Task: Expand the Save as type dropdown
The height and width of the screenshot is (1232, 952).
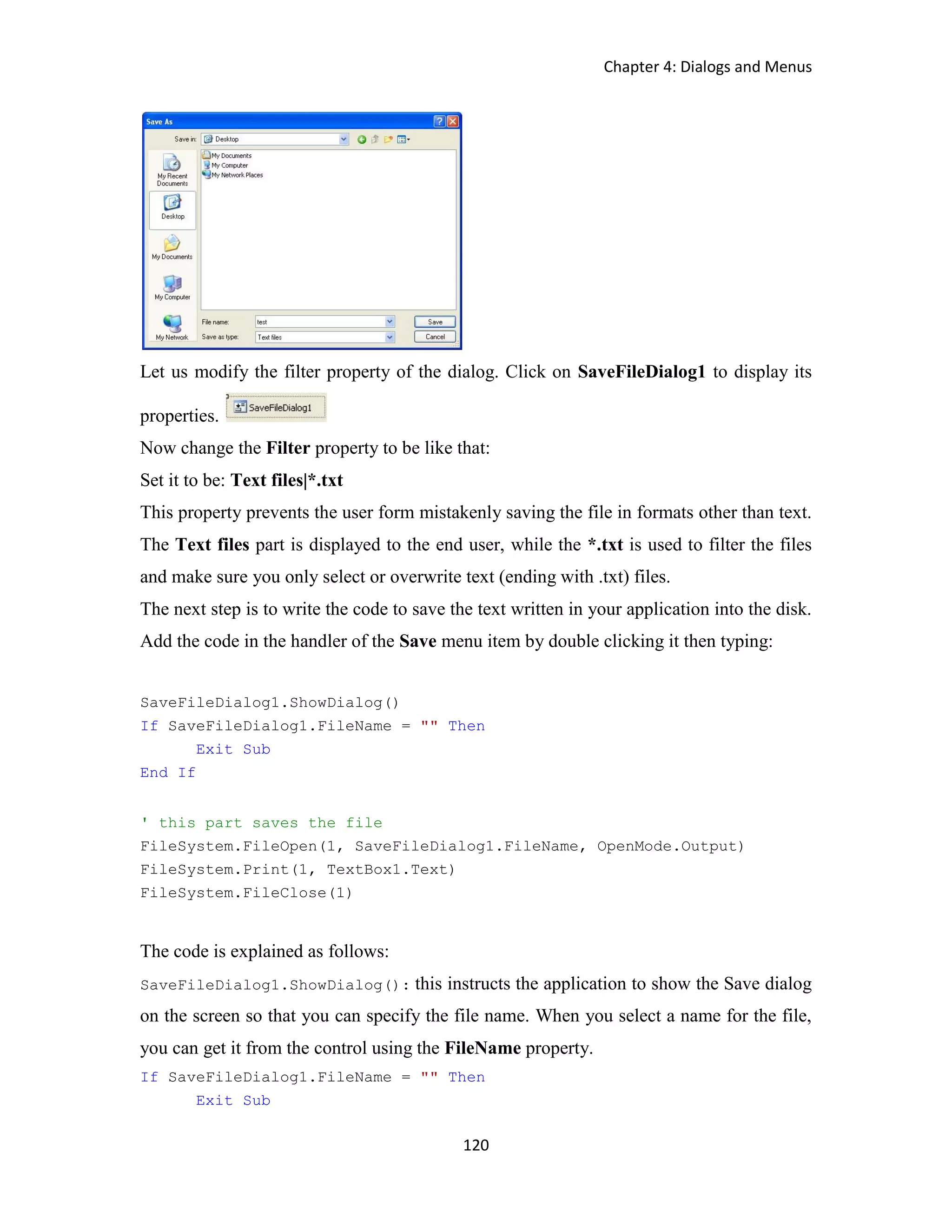Action: pos(390,337)
